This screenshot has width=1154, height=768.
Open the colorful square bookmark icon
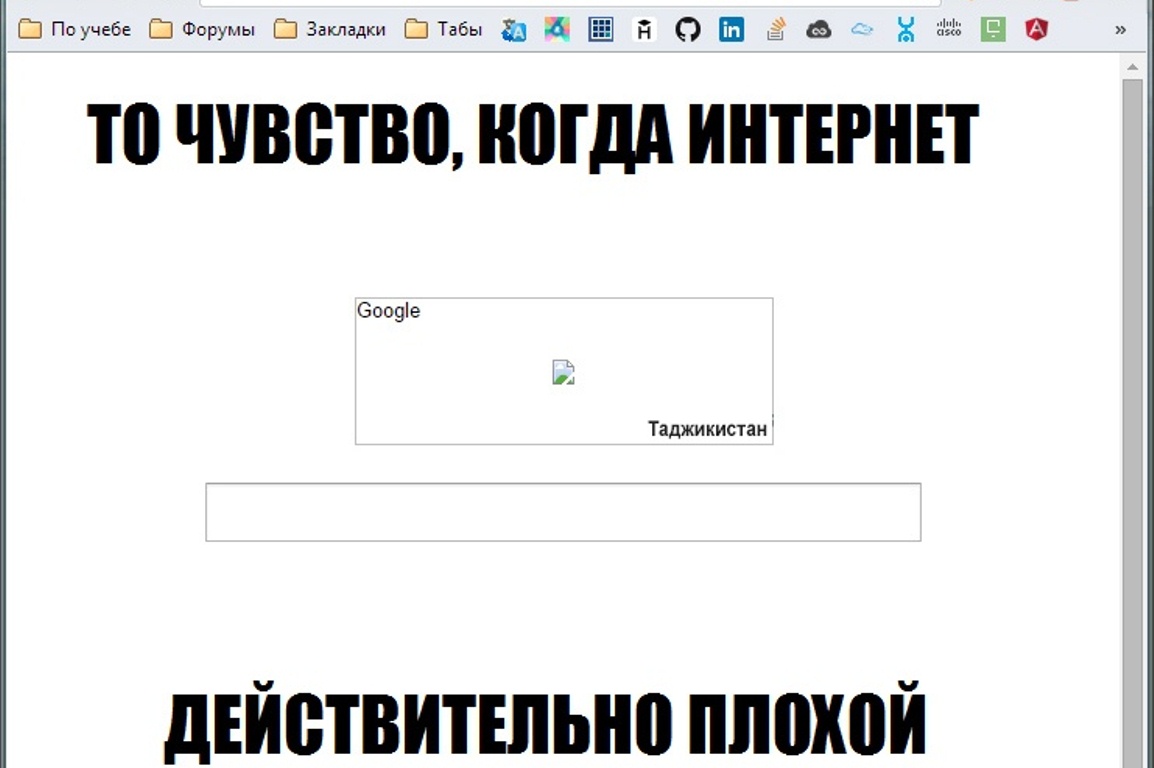tap(557, 30)
